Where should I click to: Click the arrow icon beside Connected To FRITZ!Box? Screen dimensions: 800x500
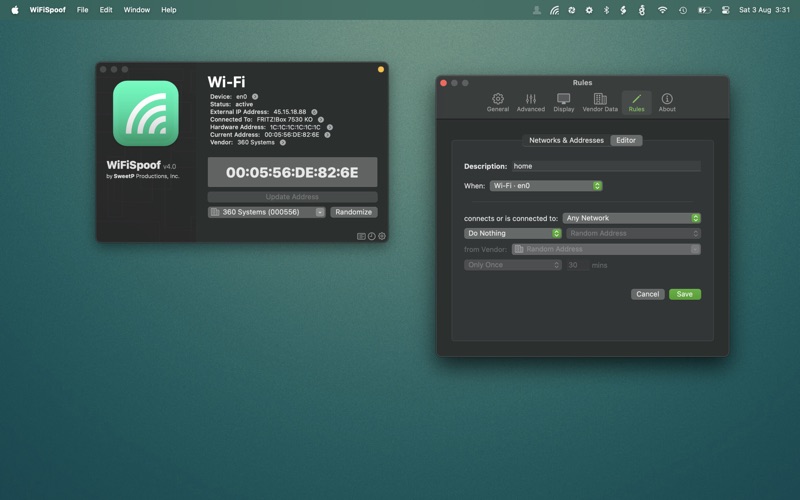pyautogui.click(x=321, y=119)
